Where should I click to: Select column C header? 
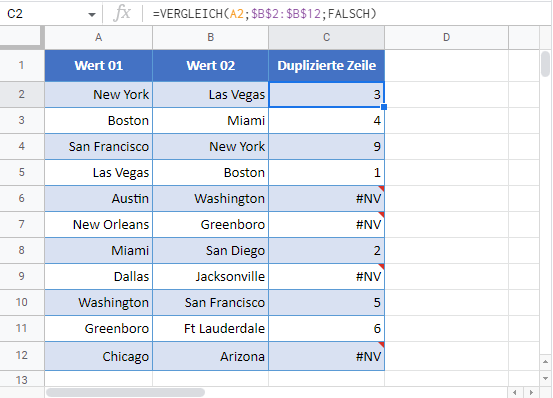(x=327, y=37)
